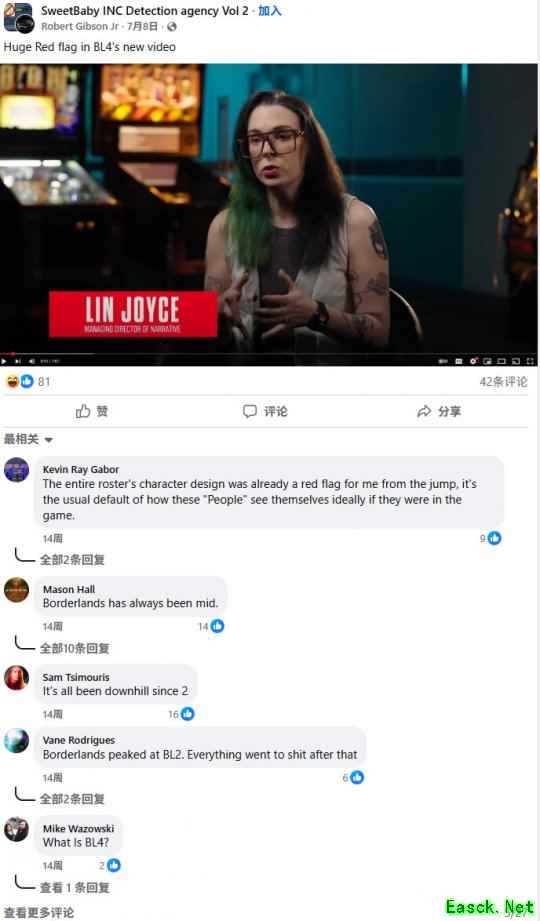The width and height of the screenshot is (540, 921).
Task: Toggle the video fullscreen control
Action: (x=529, y=361)
